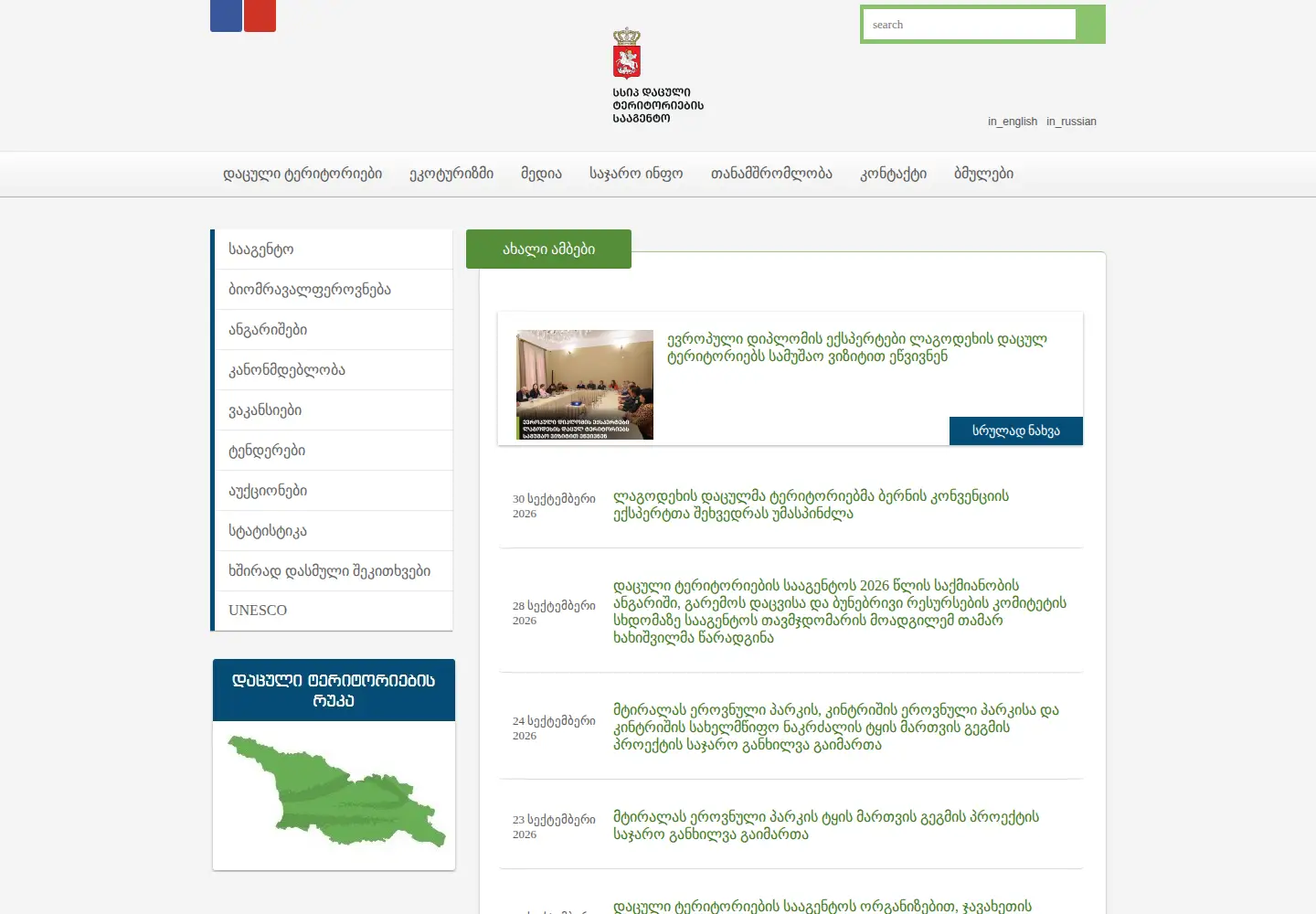Screen dimensions: 1316x914
Task: Open თანამშრომლობა menu item
Action: click(771, 174)
